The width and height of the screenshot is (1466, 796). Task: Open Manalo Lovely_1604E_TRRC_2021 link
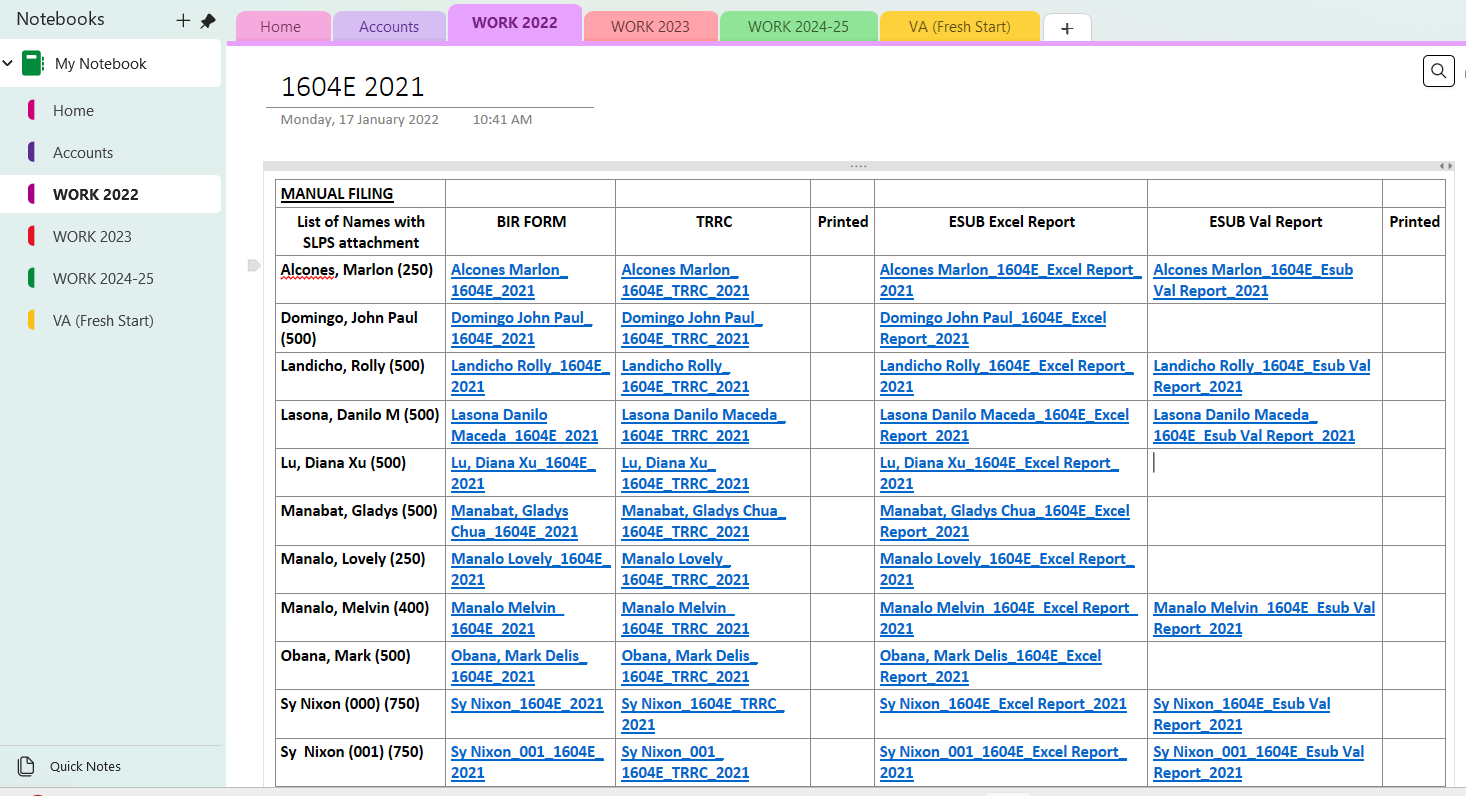685,569
